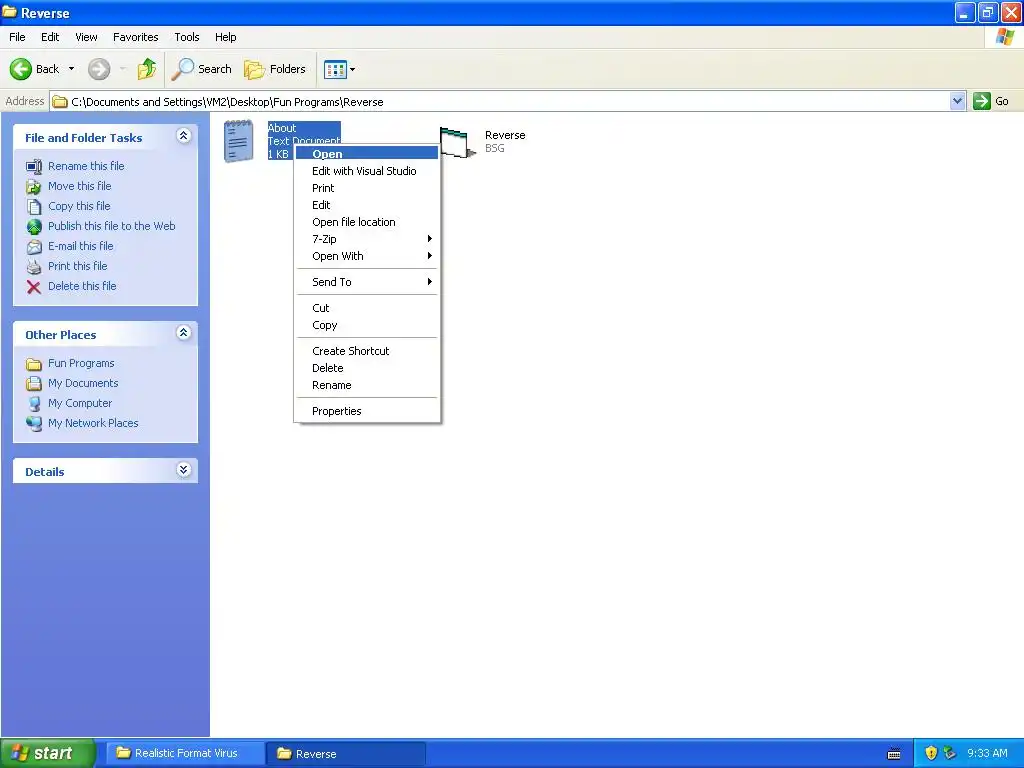Expand the Details panel
The height and width of the screenshot is (768, 1024).
(x=184, y=470)
